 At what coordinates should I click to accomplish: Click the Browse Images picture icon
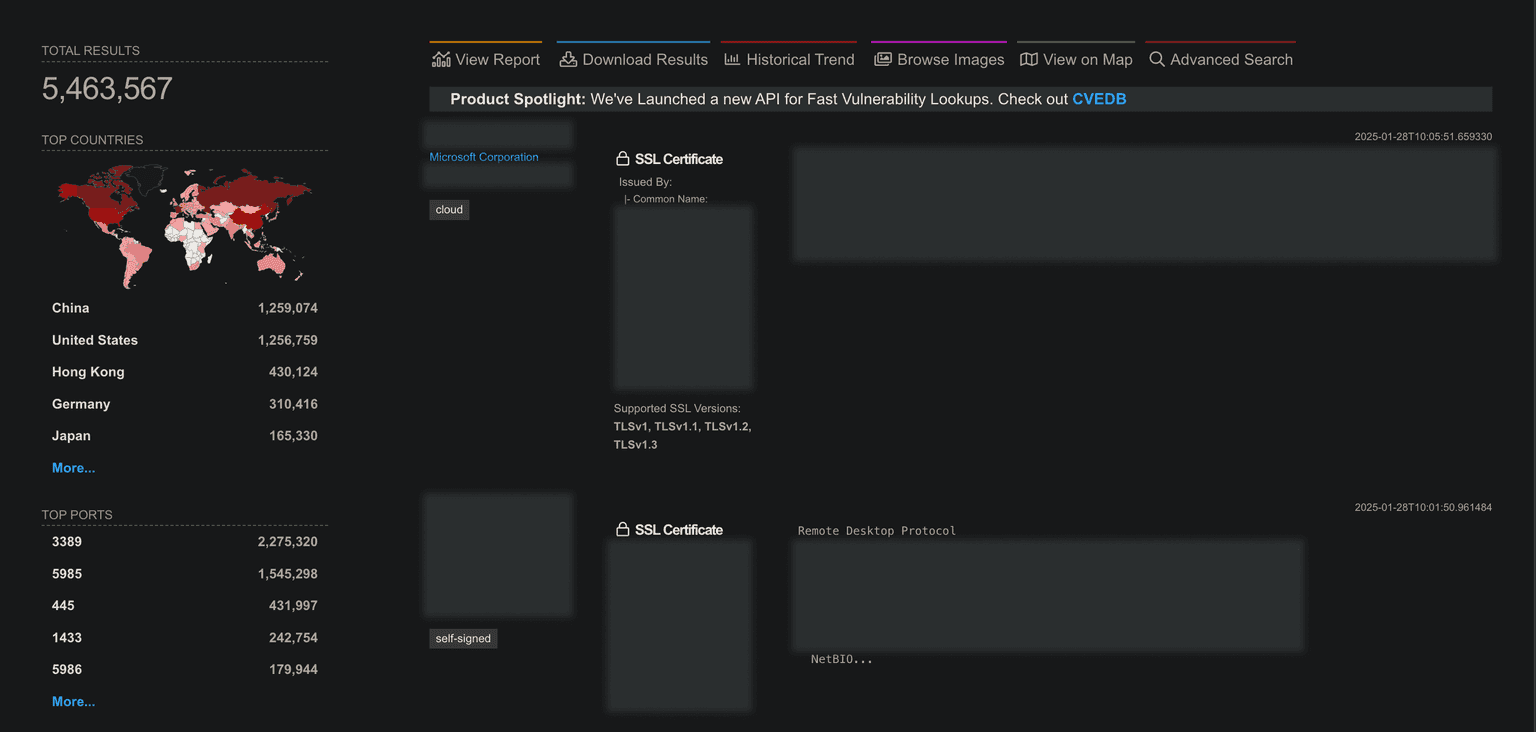[882, 60]
